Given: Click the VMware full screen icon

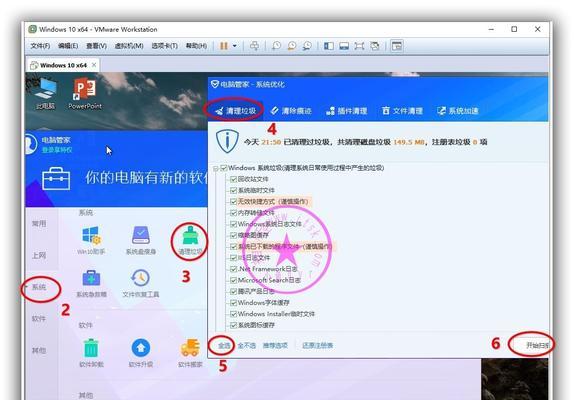Looking at the screenshot, I should 359,46.
